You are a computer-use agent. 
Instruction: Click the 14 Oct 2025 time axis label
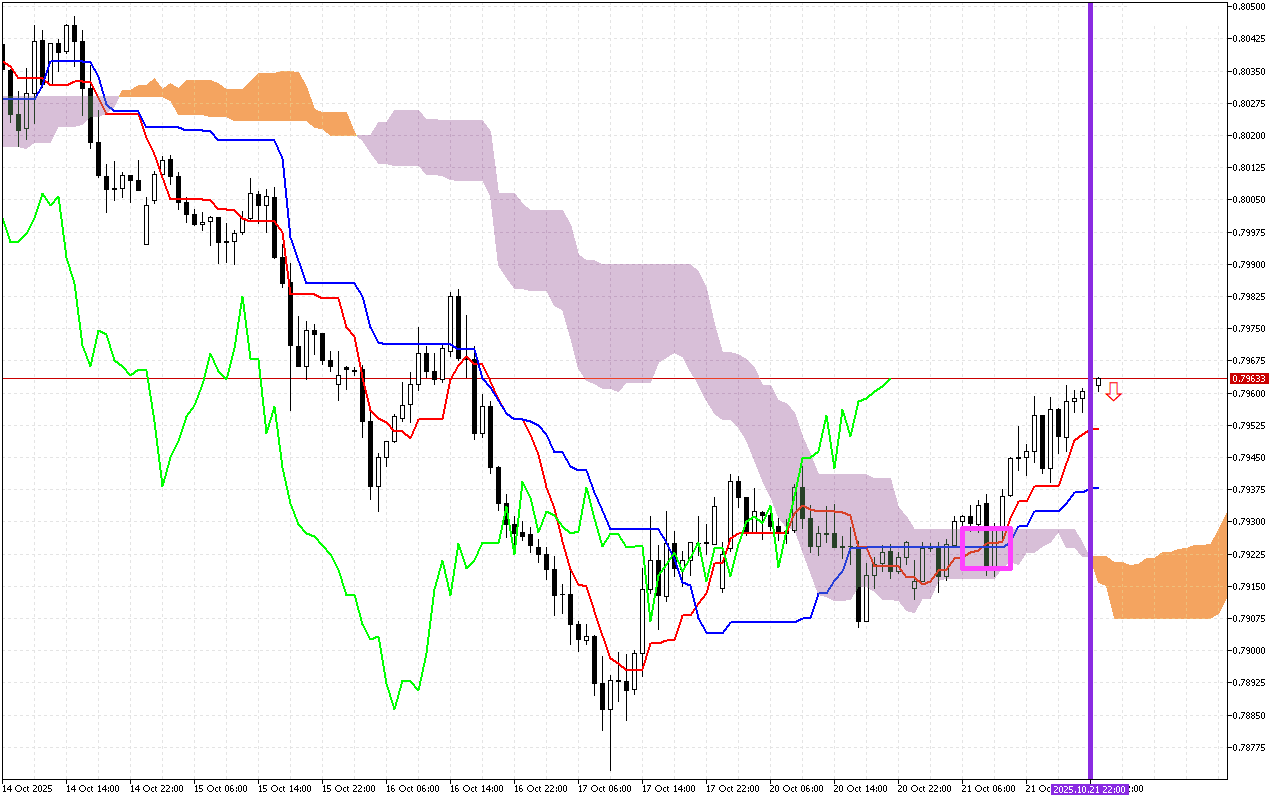28,789
